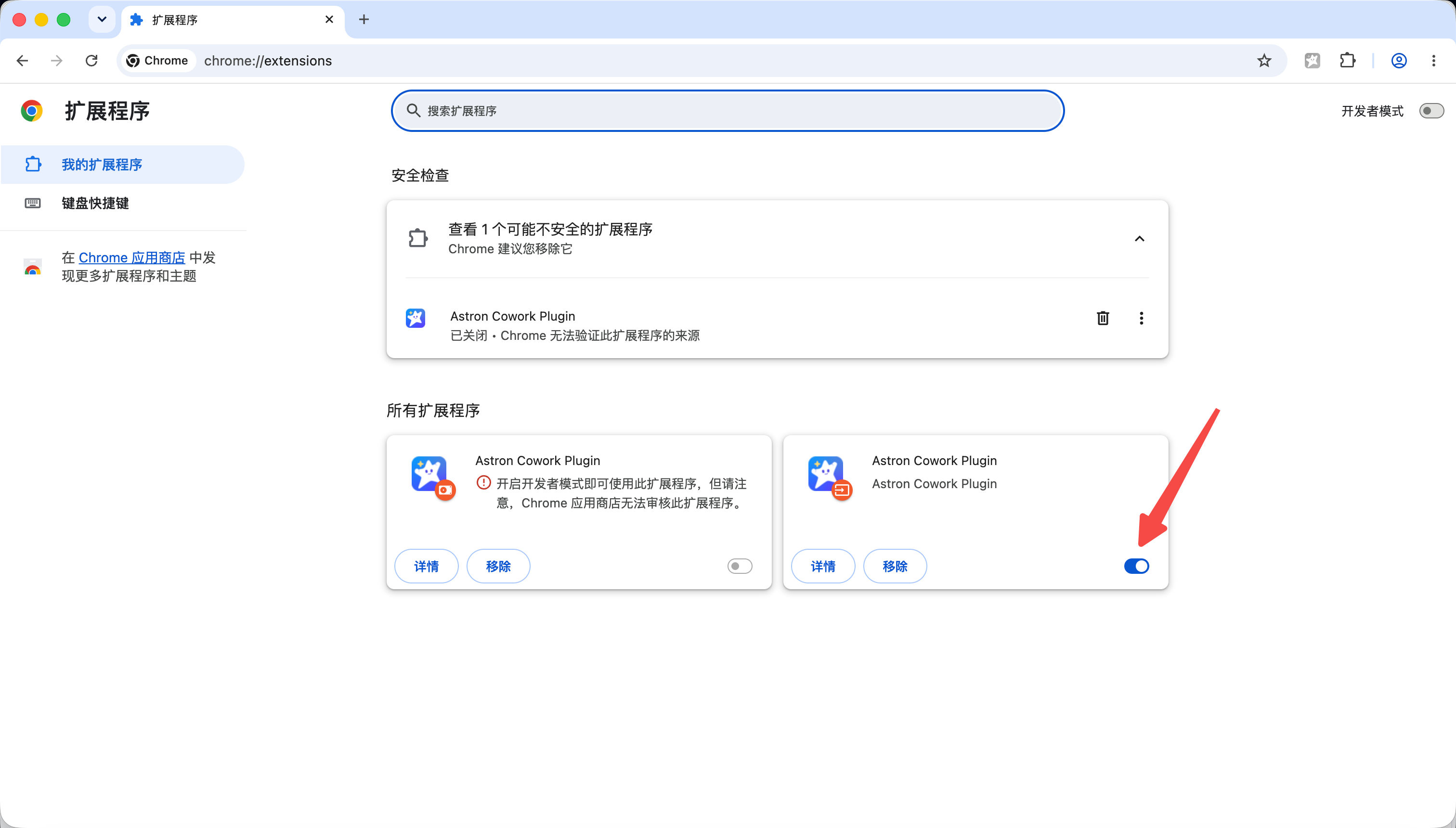The image size is (1456, 828).
Task: Open more options for unsafe extension
Action: tap(1141, 318)
